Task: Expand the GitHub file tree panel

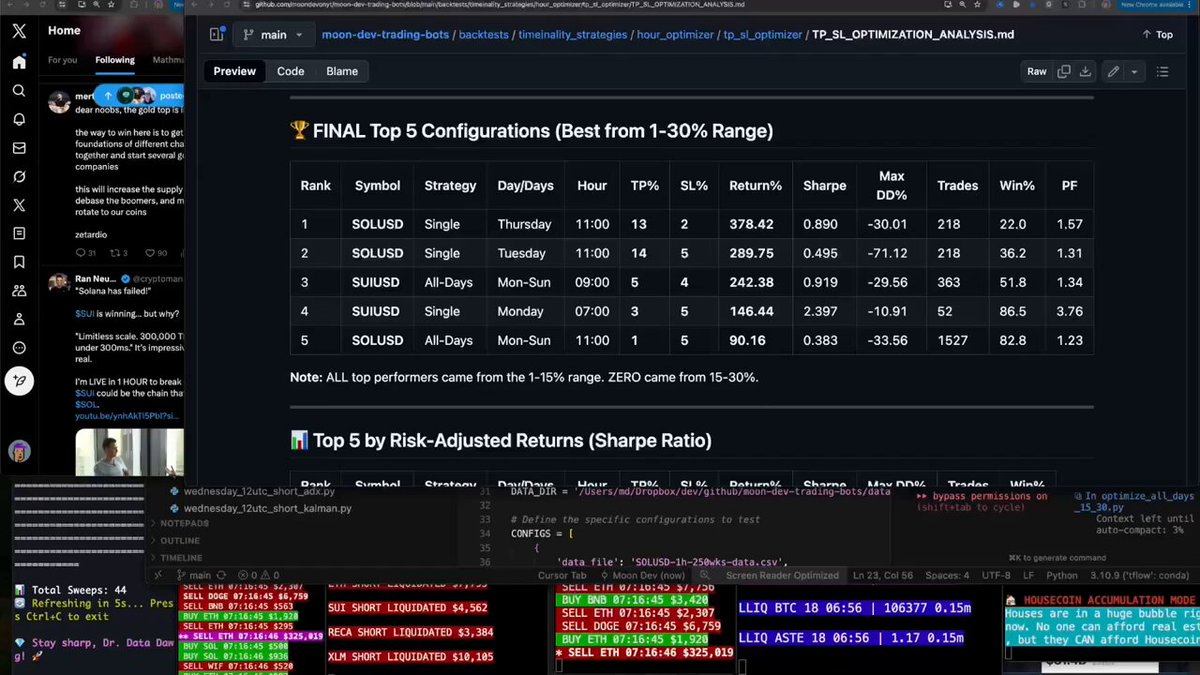Action: (216, 34)
